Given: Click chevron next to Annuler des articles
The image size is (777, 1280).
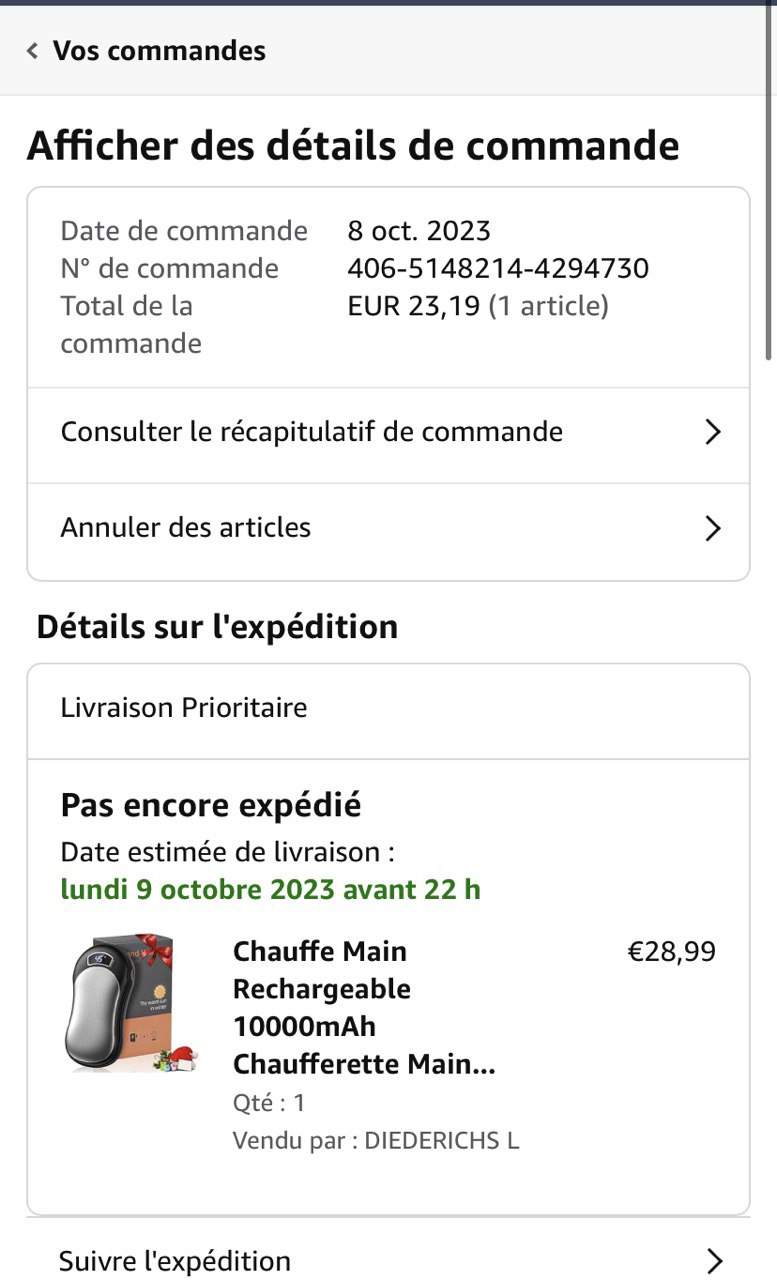Looking at the screenshot, I should 712,528.
